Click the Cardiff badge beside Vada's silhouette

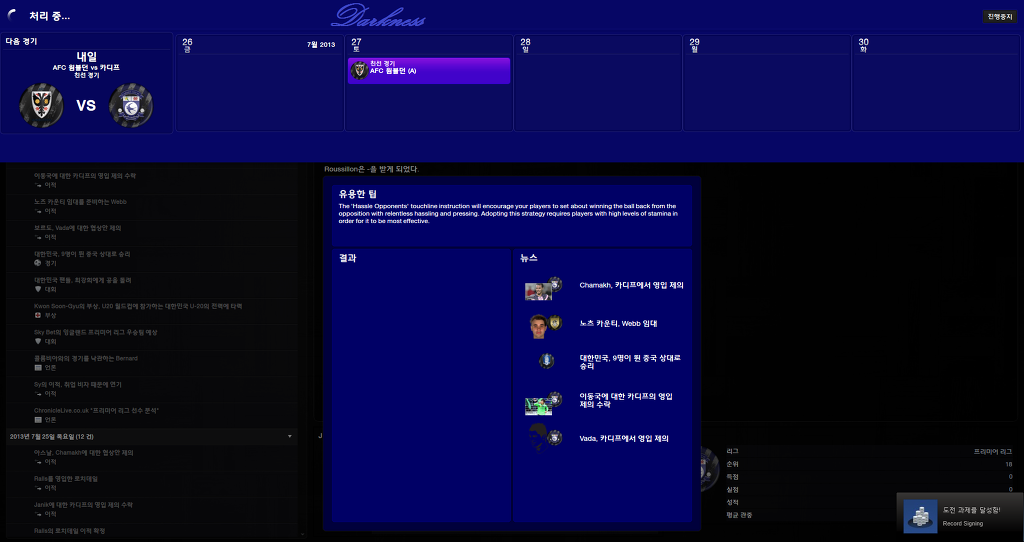(555, 438)
